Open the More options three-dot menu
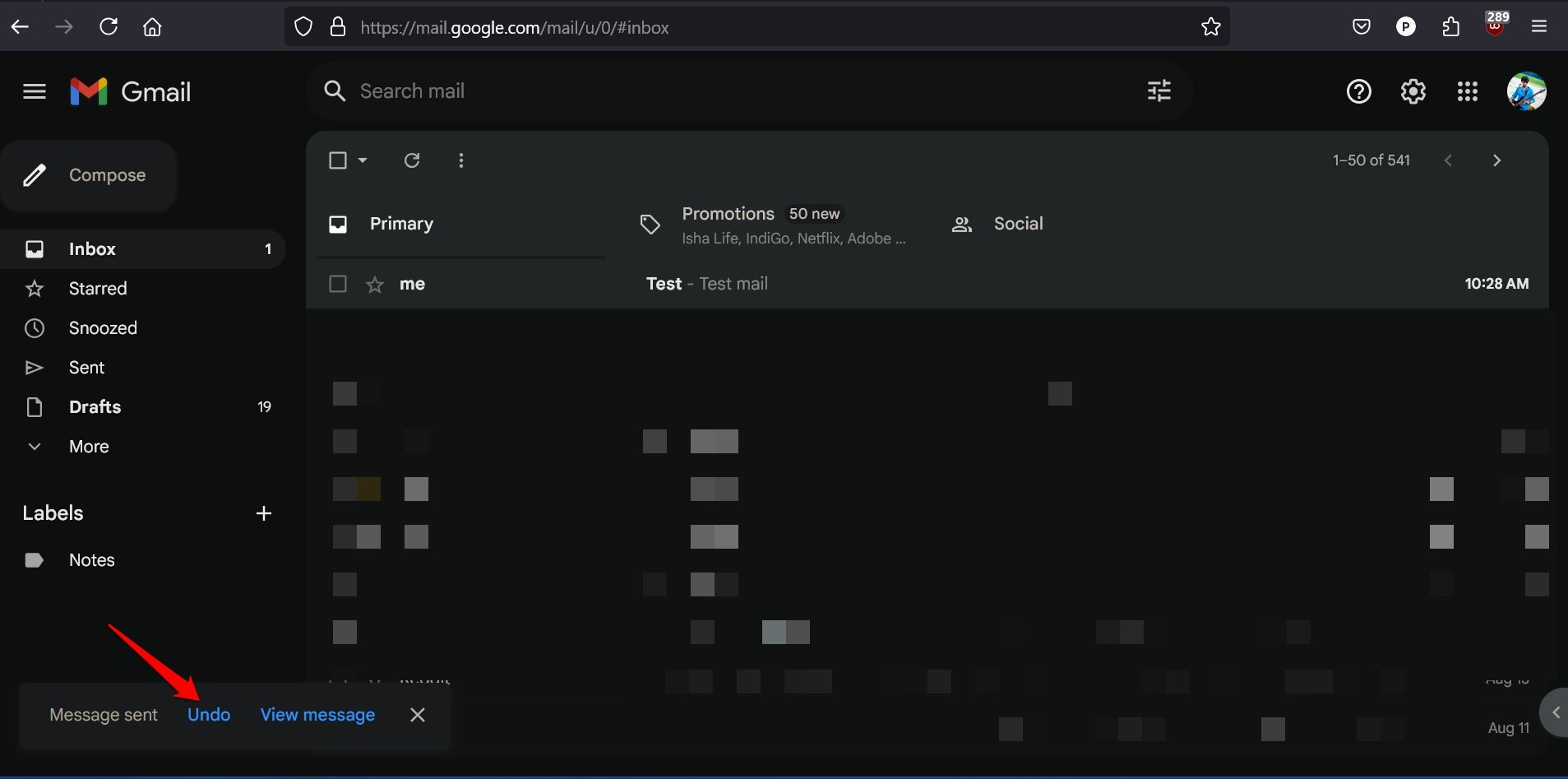The width and height of the screenshot is (1568, 779). (461, 160)
